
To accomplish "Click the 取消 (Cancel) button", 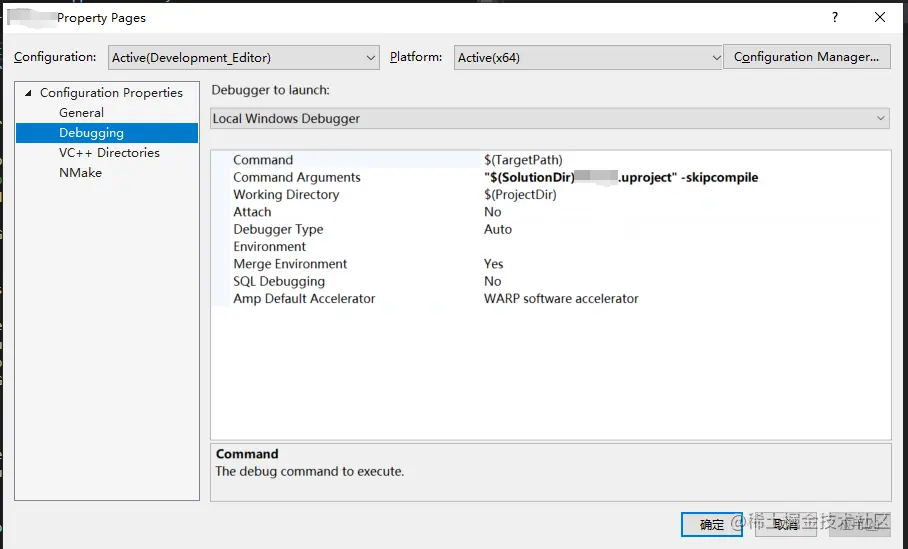I will [x=786, y=525].
